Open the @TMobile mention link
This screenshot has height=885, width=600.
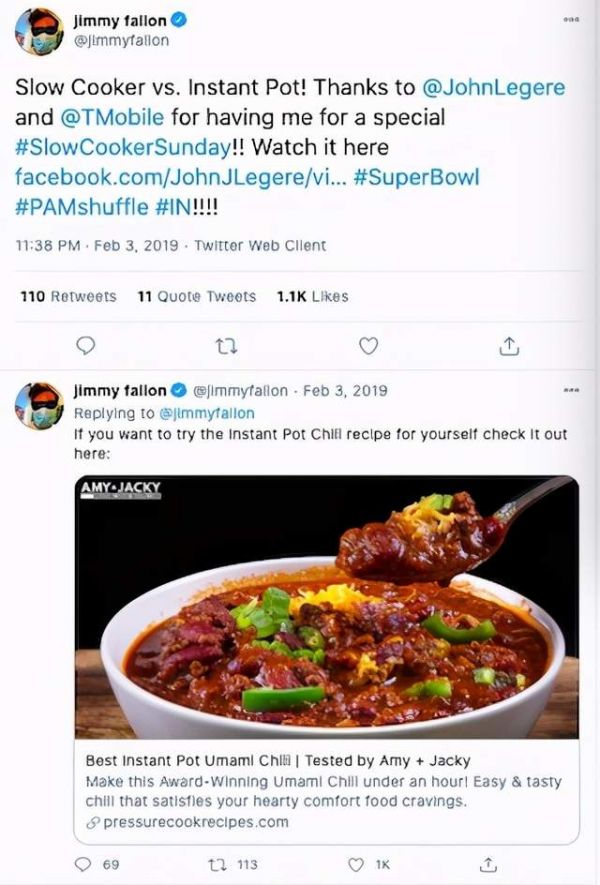tap(112, 117)
